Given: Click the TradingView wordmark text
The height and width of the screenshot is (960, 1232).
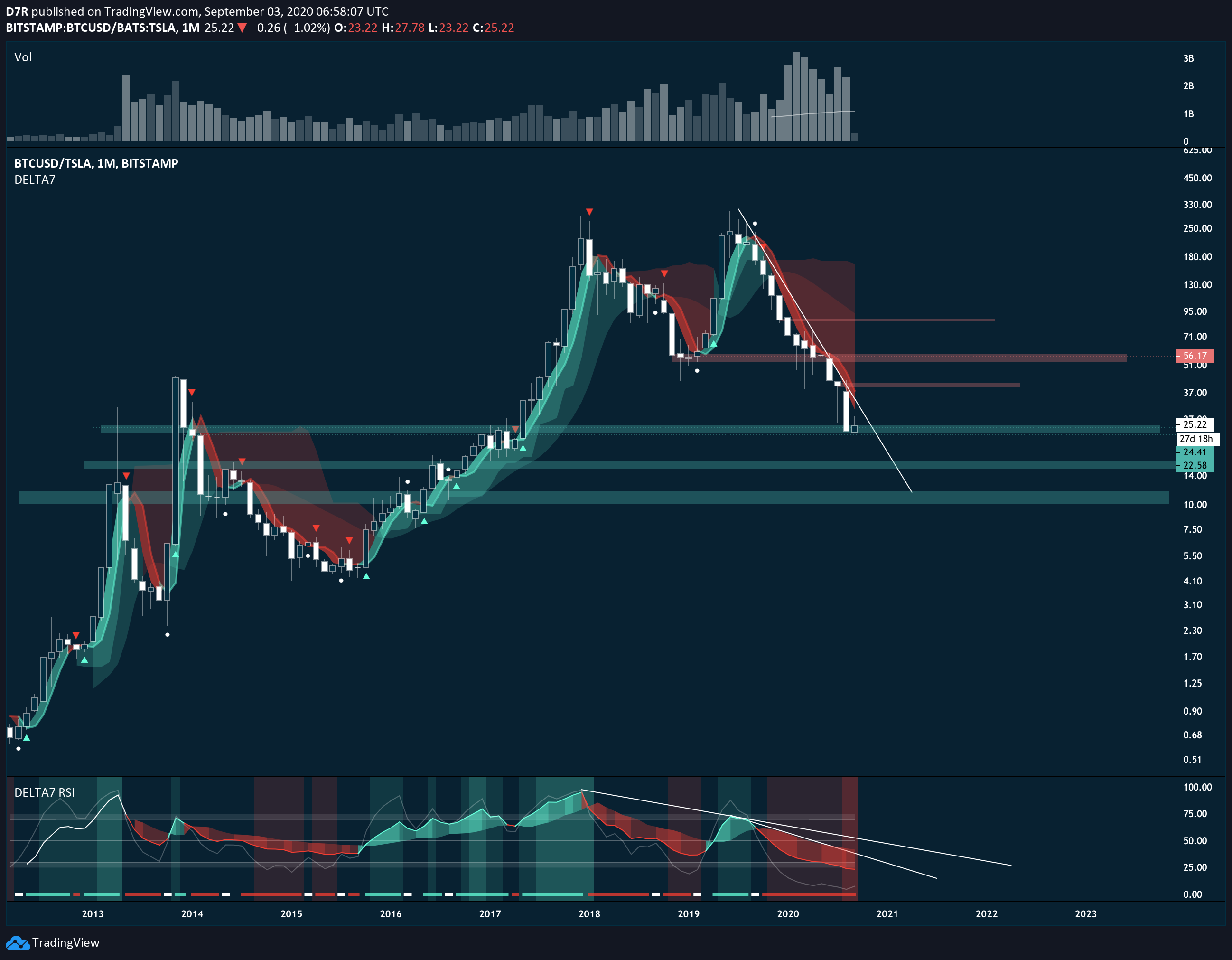Looking at the screenshot, I should pyautogui.click(x=65, y=942).
